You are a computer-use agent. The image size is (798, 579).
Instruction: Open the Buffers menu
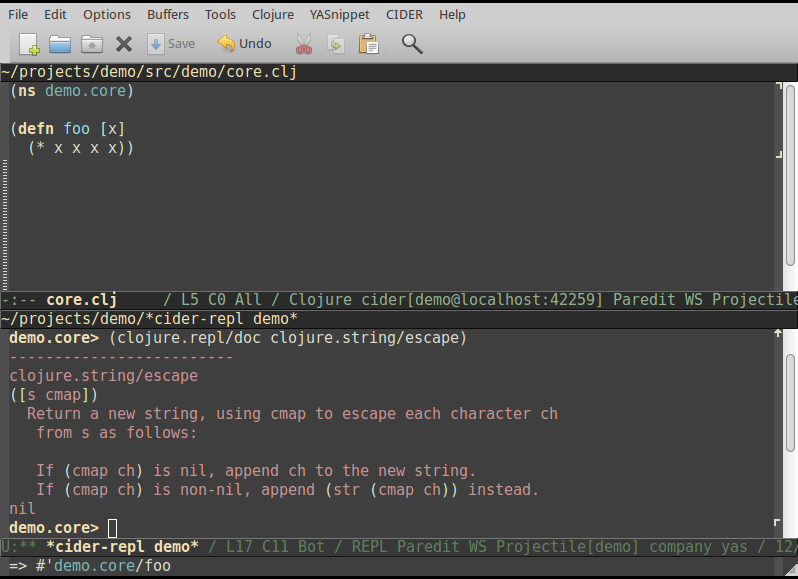[x=168, y=15]
